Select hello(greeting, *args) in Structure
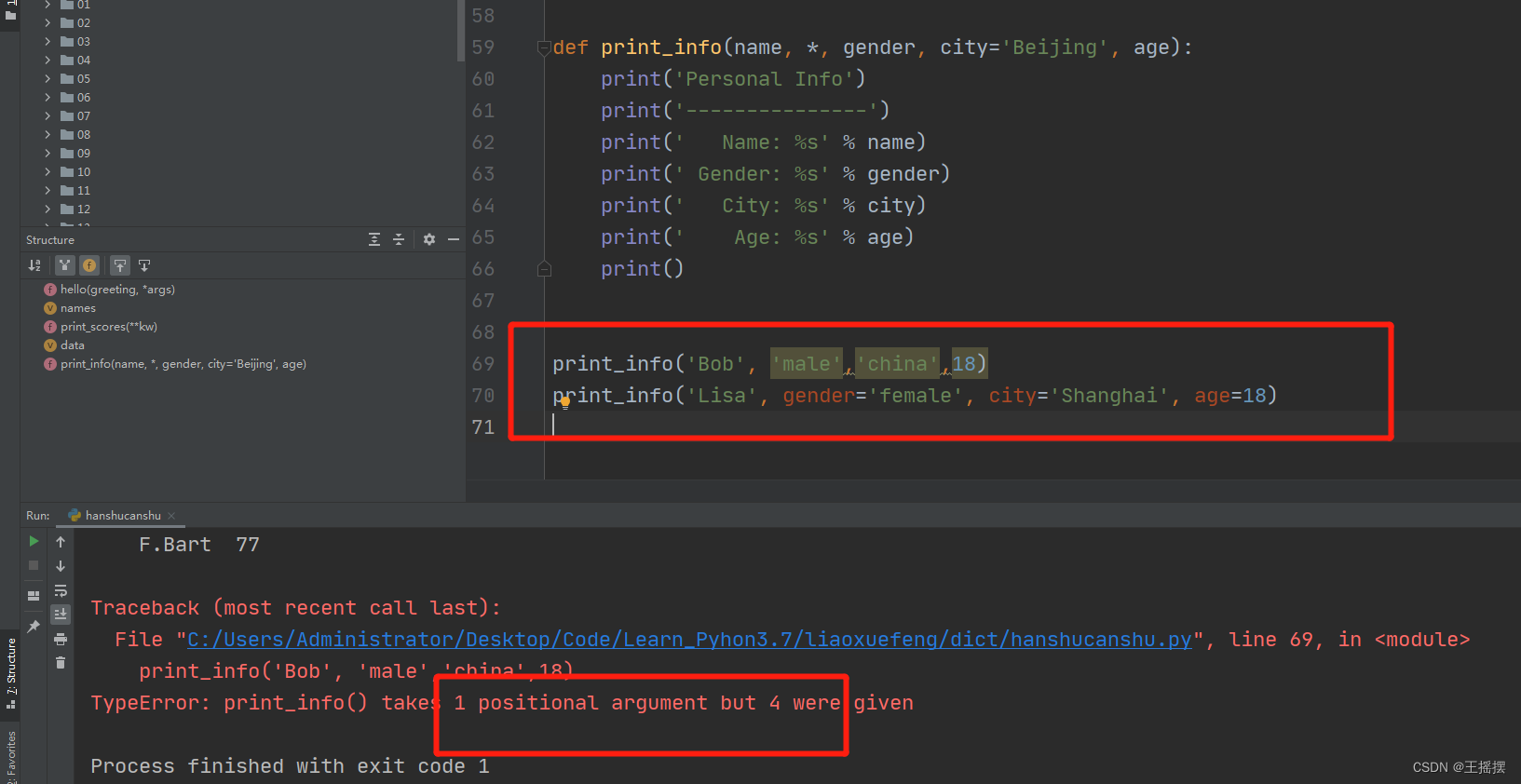 click(x=110, y=290)
